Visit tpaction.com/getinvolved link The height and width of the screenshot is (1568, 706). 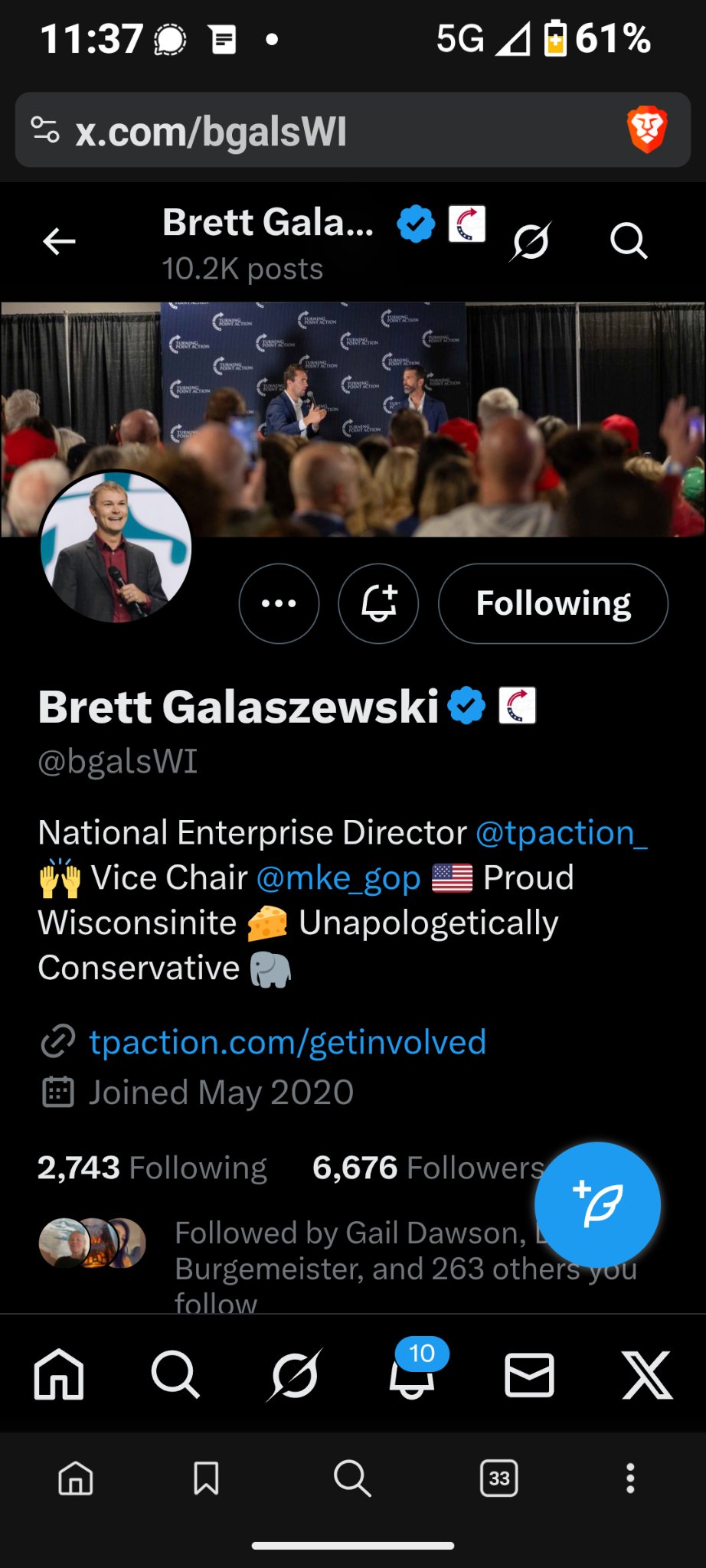pyautogui.click(x=287, y=1042)
